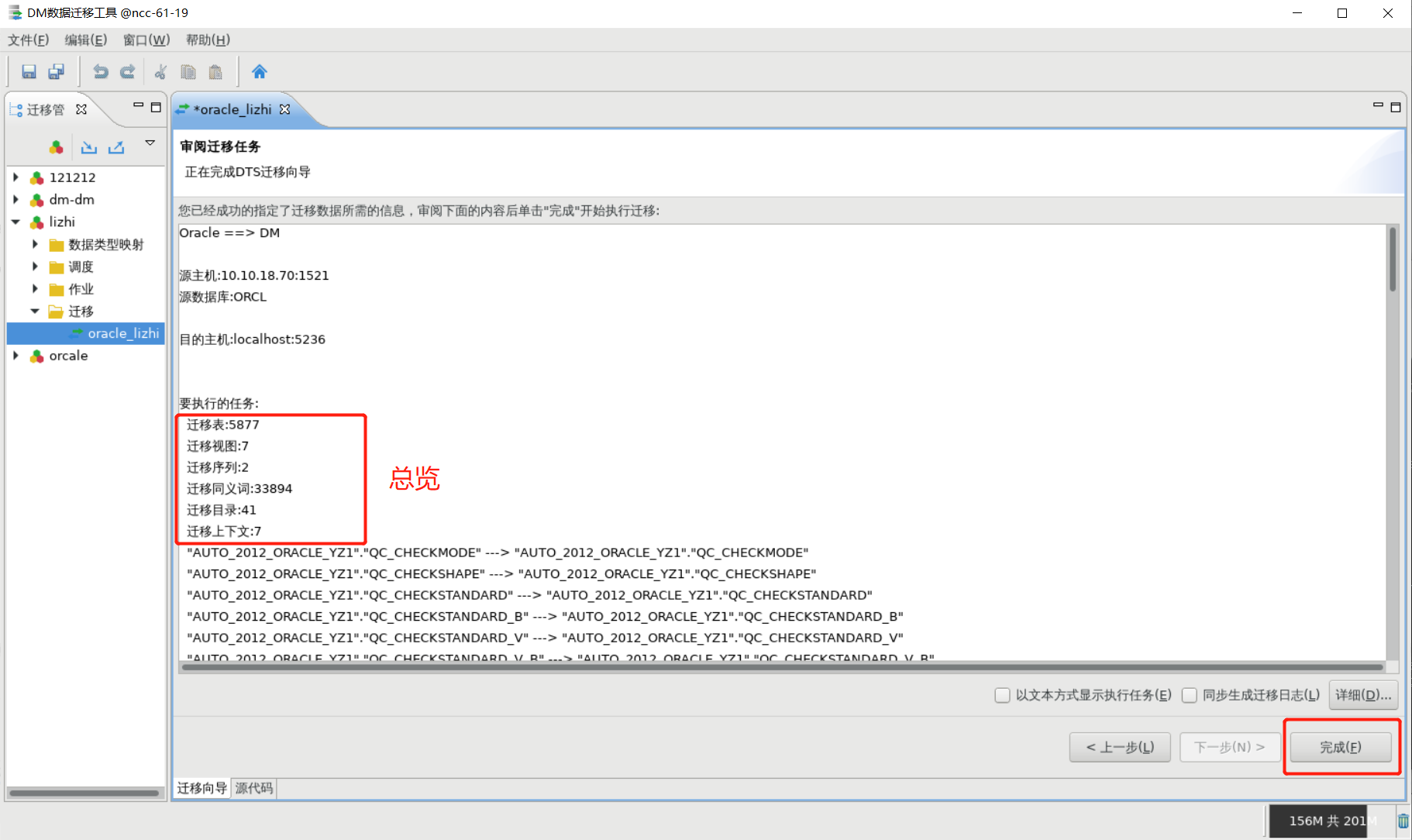Select the 调度 folder item
Viewport: 1412px width, 840px height.
81,267
